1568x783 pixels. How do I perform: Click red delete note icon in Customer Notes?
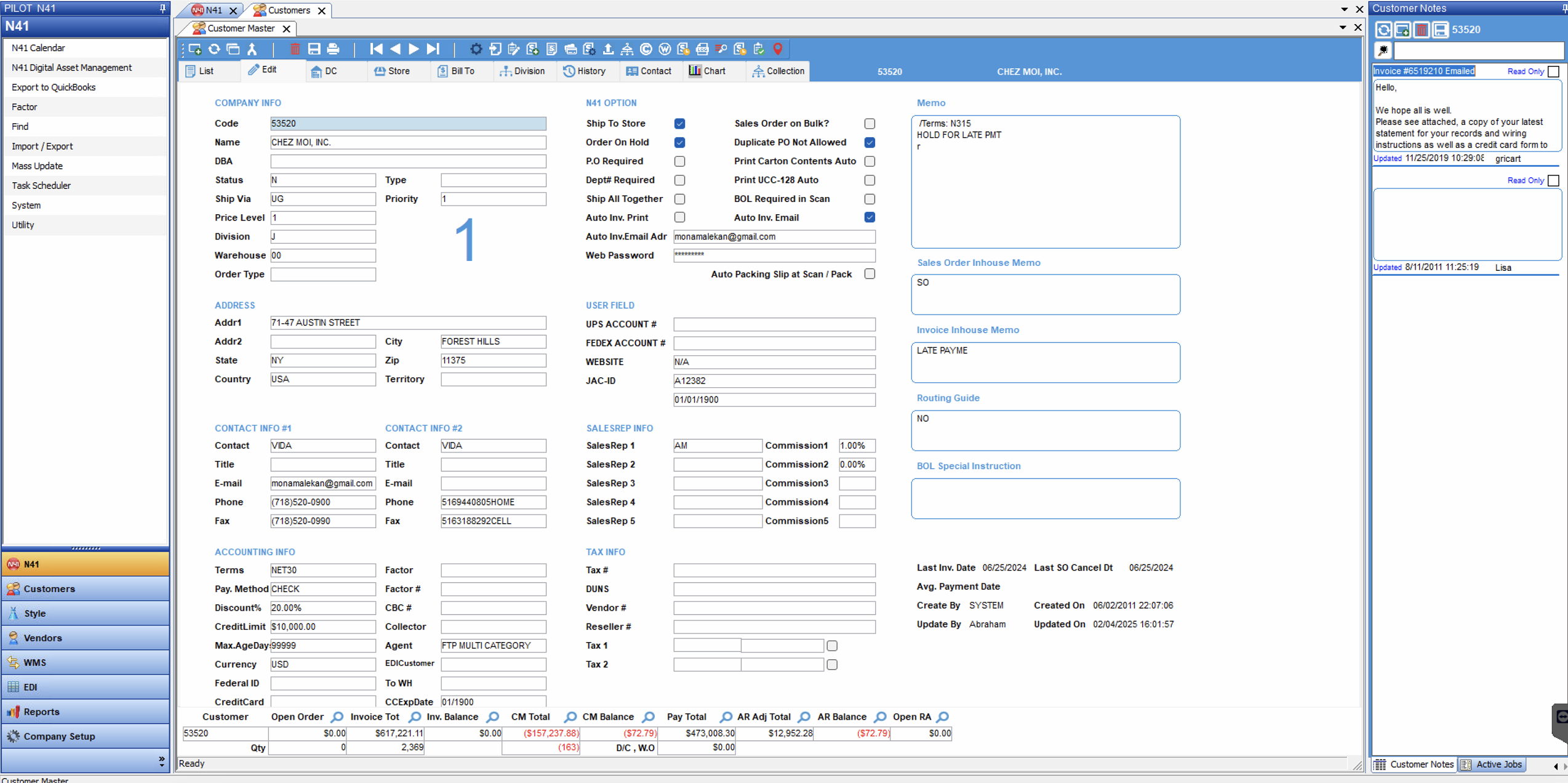[x=1421, y=30]
